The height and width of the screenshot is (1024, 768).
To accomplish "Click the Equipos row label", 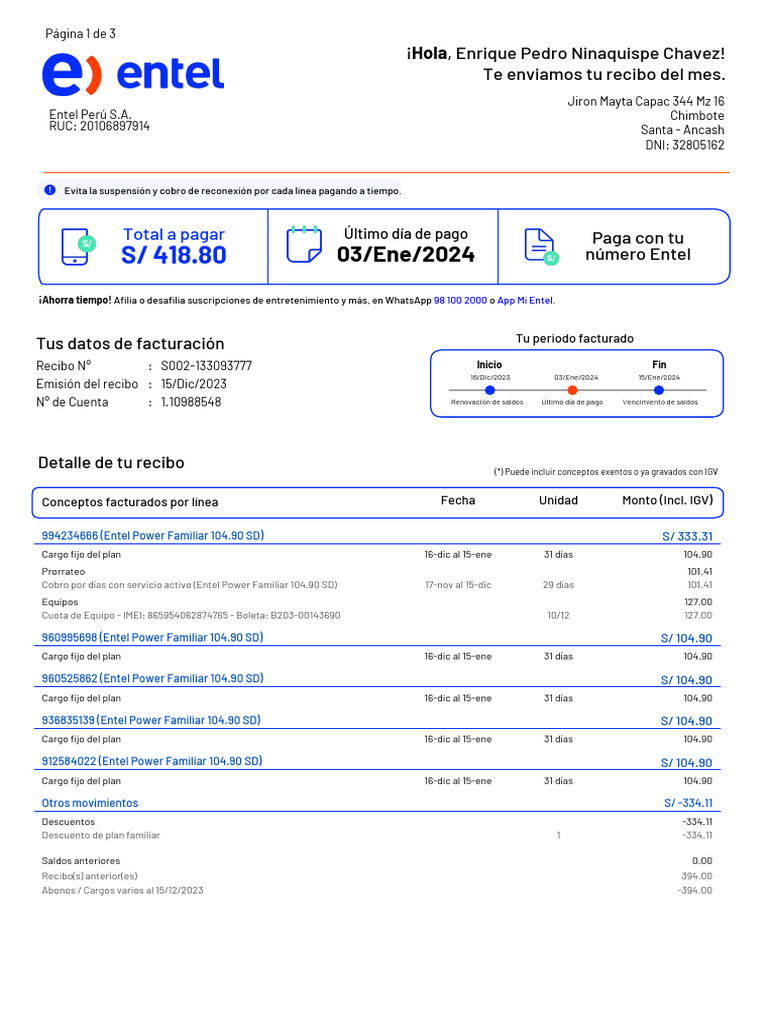I will (x=60, y=602).
